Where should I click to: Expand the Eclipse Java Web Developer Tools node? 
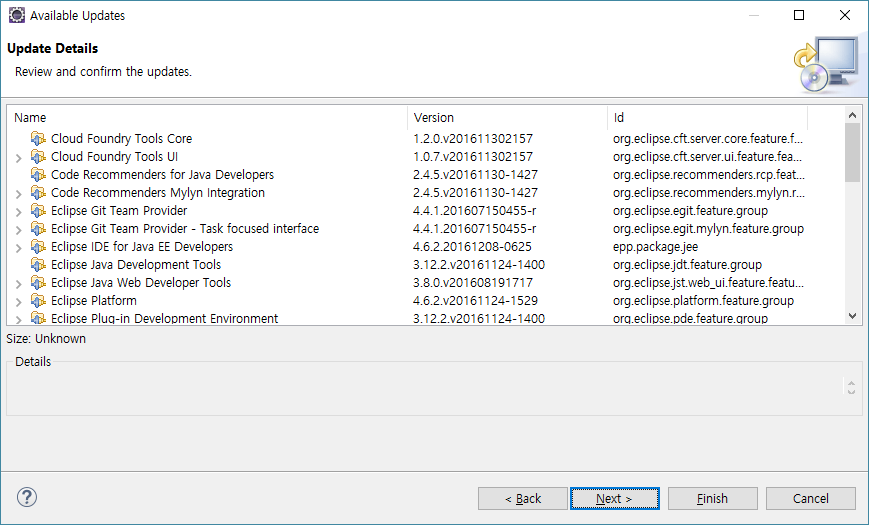18,284
